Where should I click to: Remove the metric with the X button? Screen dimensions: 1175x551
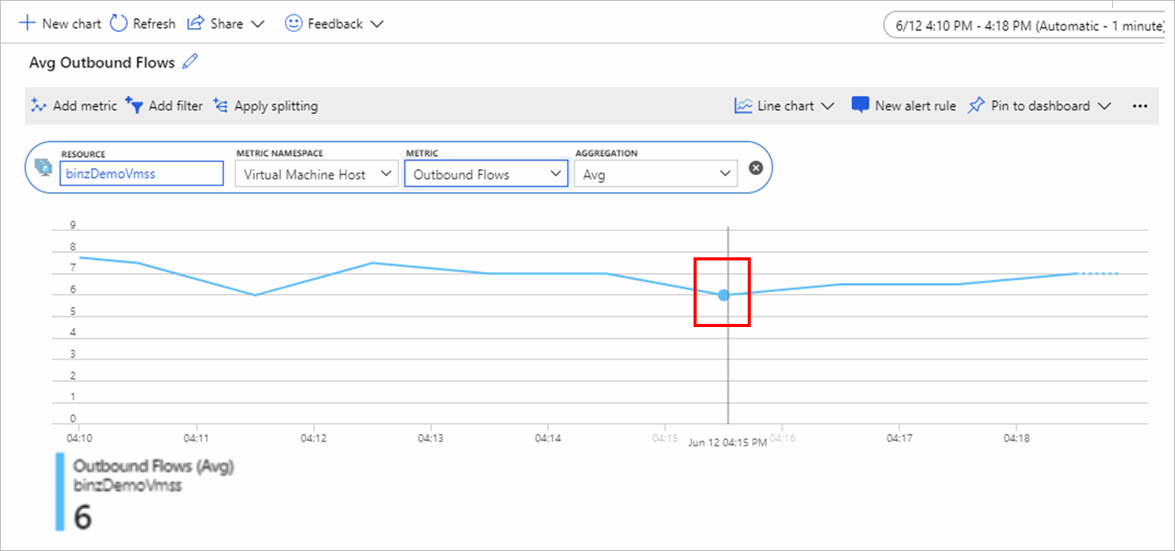click(756, 168)
